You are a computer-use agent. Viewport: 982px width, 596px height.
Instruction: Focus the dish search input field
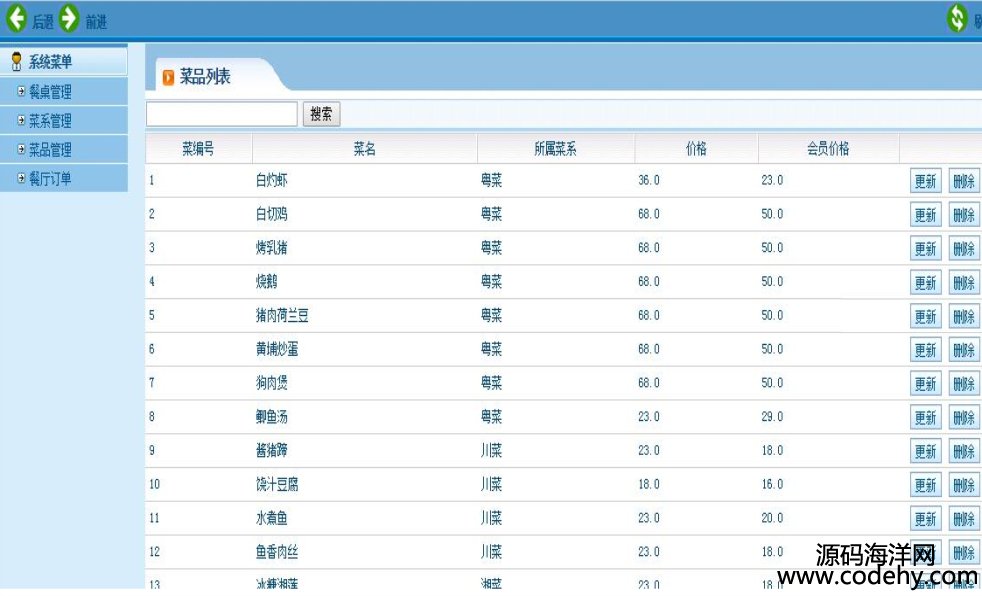point(222,114)
